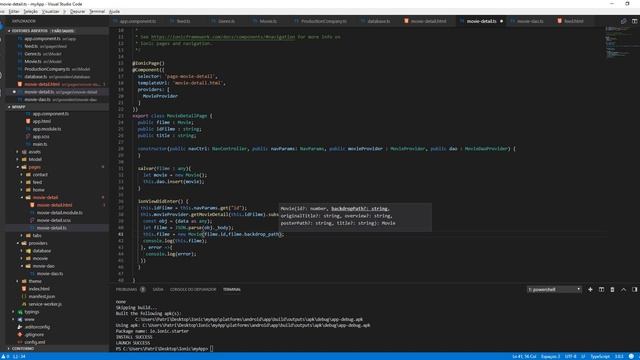640x360 pixels.
Task: Expand the Contorno outline section
Action: click(x=9, y=349)
